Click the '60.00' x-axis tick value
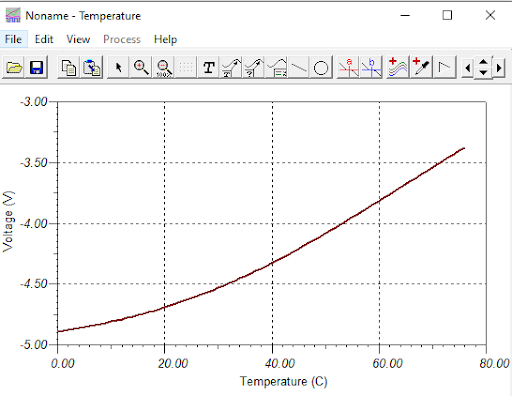512x396 pixels. pyautogui.click(x=387, y=363)
